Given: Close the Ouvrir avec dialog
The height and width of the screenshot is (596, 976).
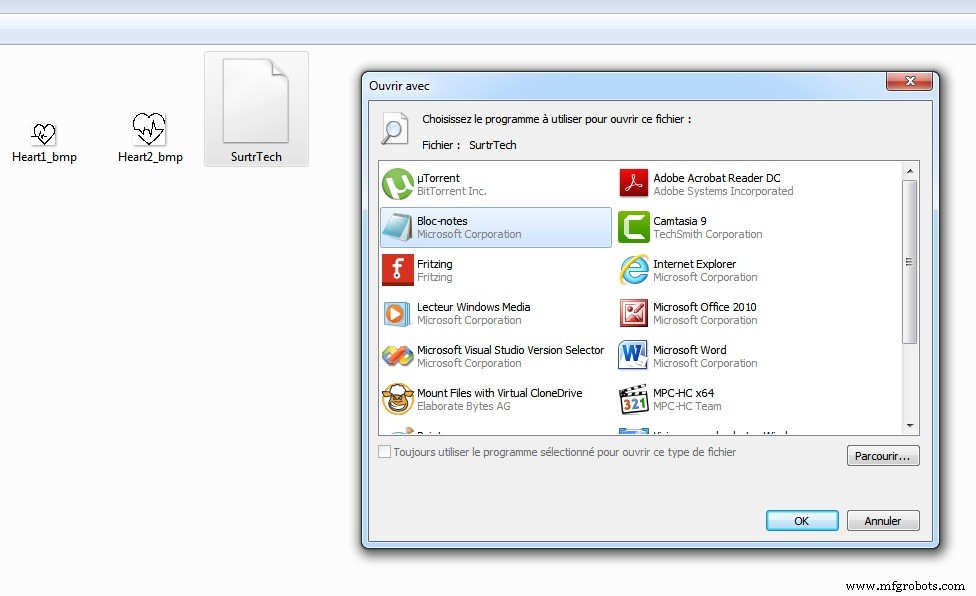Looking at the screenshot, I should point(909,83).
